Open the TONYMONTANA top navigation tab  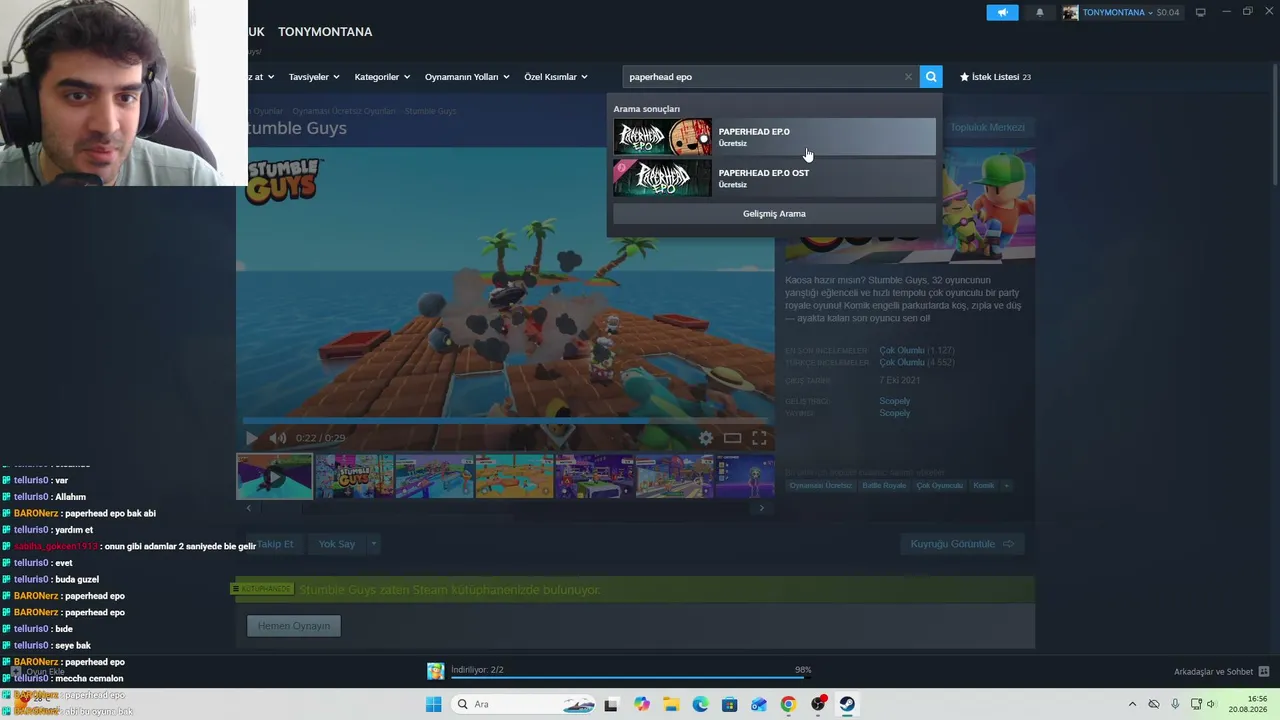pos(325,32)
